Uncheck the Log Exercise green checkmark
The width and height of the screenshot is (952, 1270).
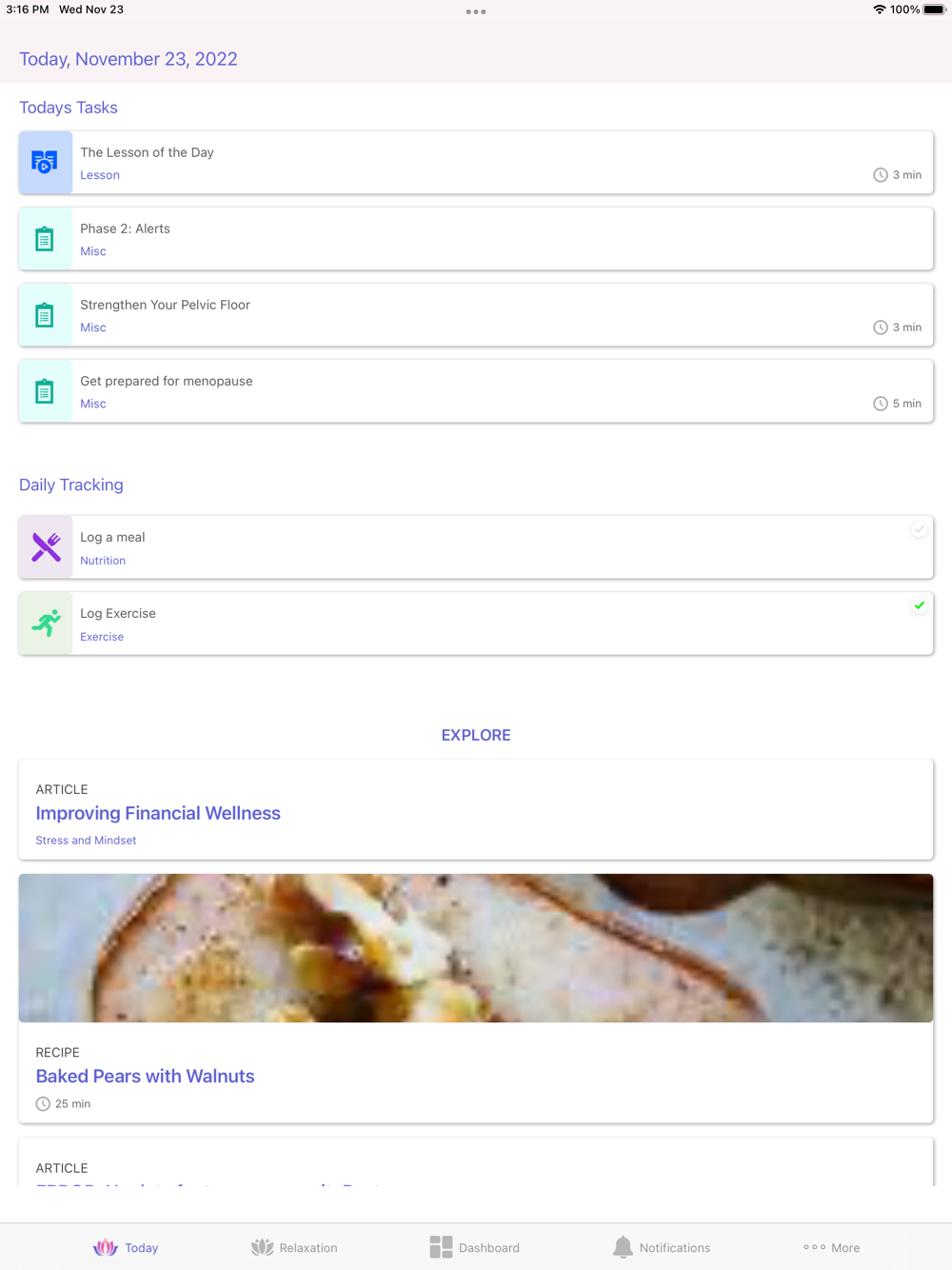pyautogui.click(x=919, y=605)
